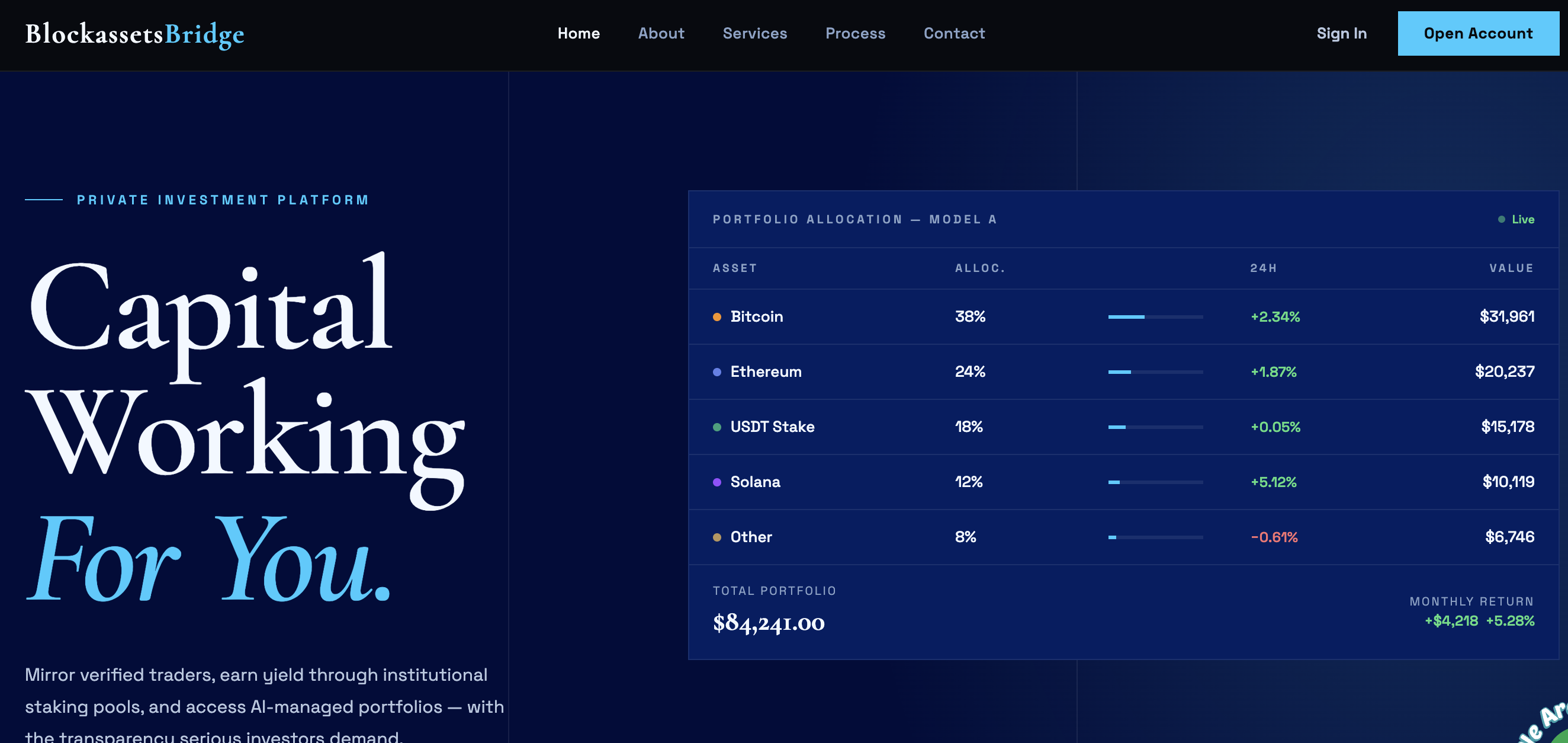Click the 8% allocation value
This screenshot has height=743, width=1568.
pyautogui.click(x=965, y=537)
